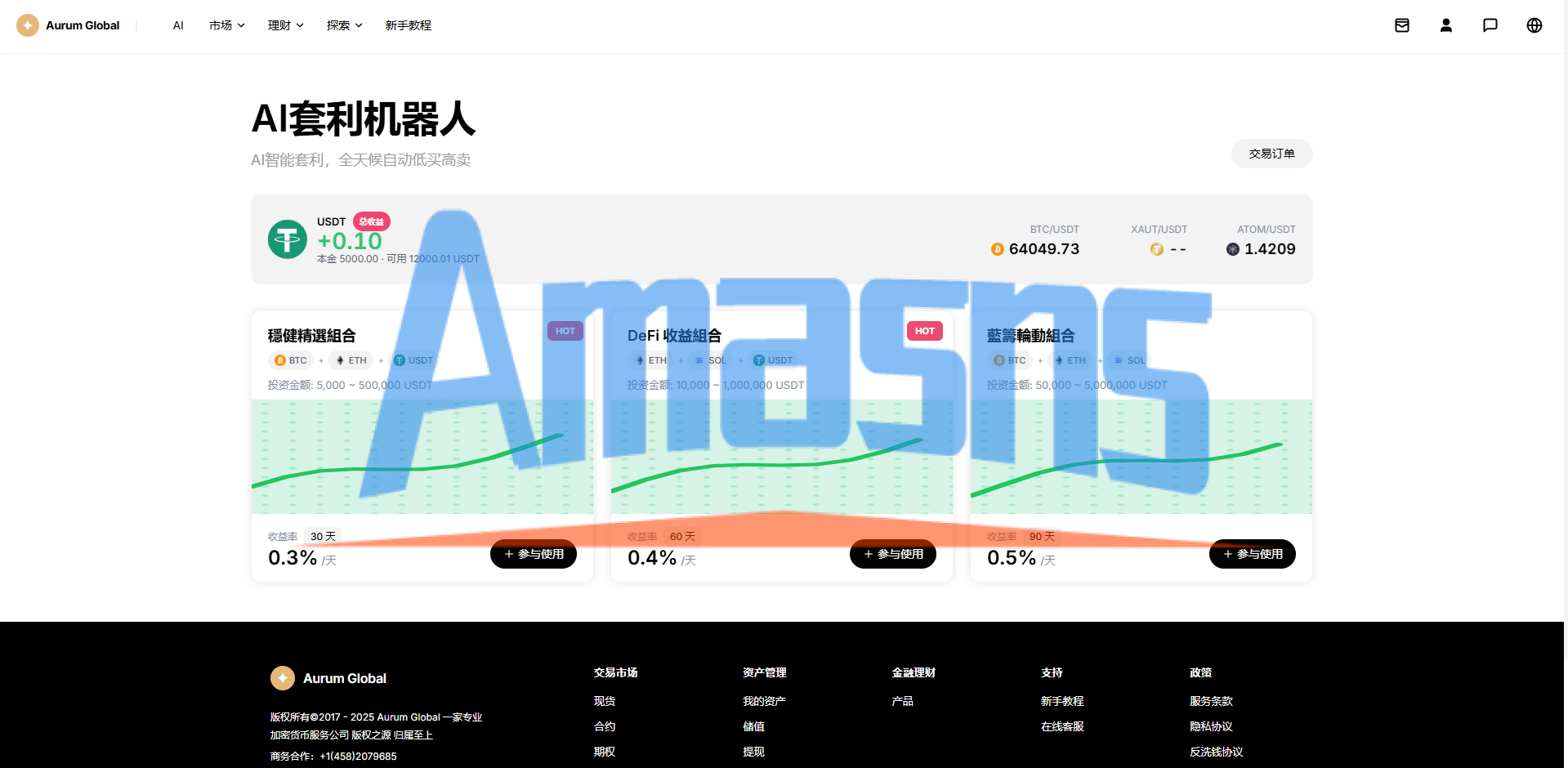Expand the 理财 dropdown menu
The height and width of the screenshot is (768, 1568).
click(286, 25)
